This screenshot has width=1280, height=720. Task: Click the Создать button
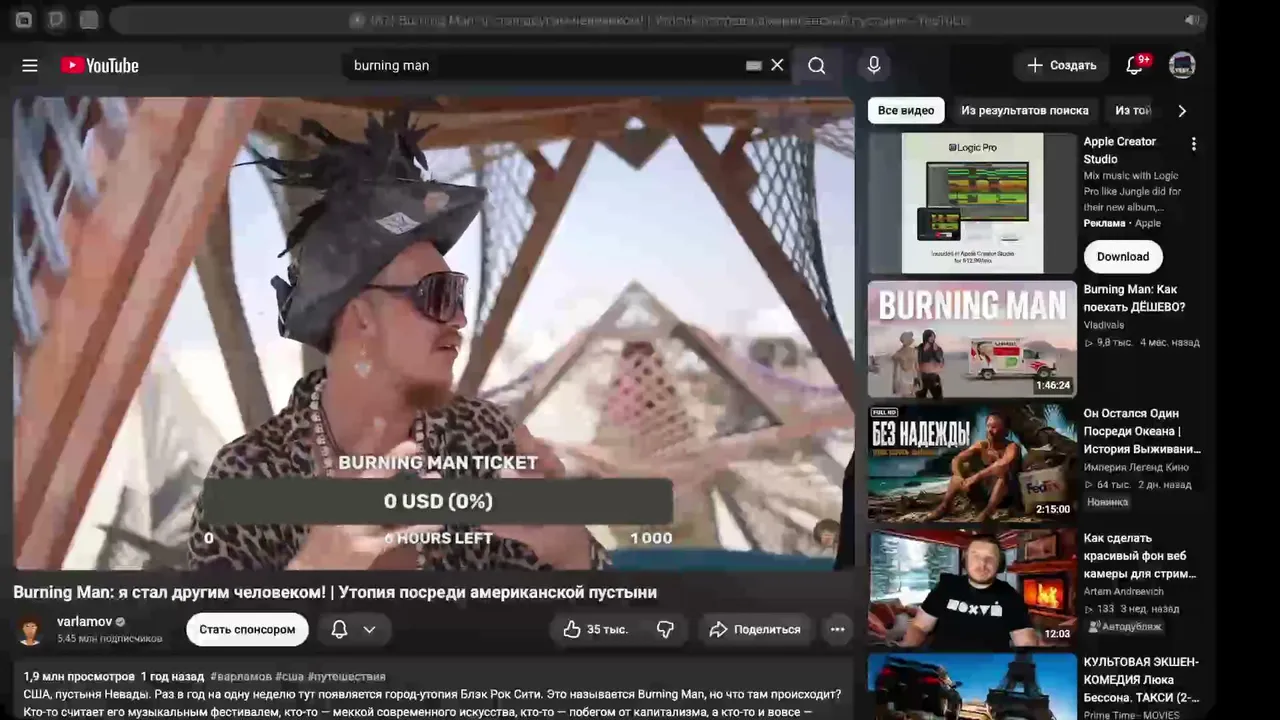coord(1061,65)
